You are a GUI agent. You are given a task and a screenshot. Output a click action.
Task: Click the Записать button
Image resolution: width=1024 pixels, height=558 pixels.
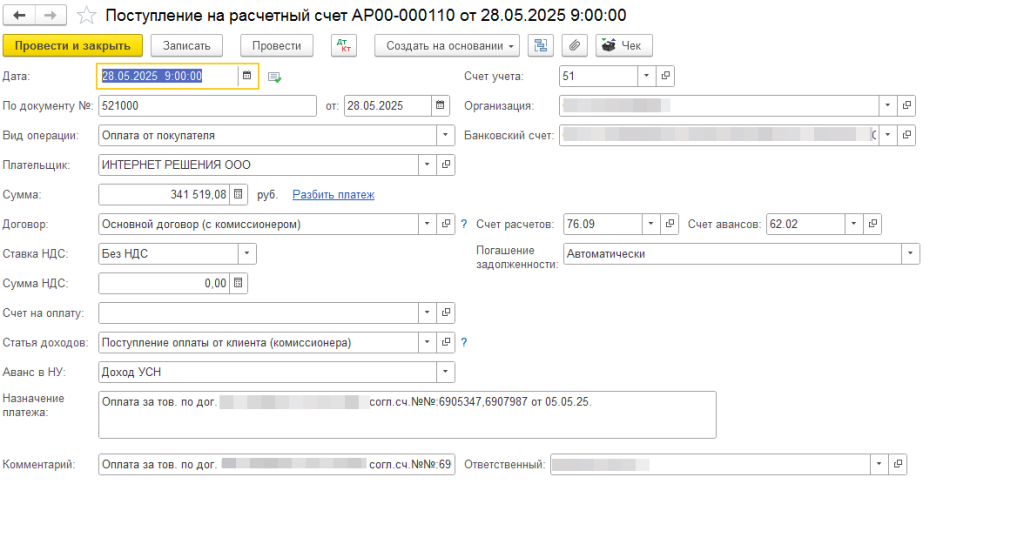(x=187, y=45)
